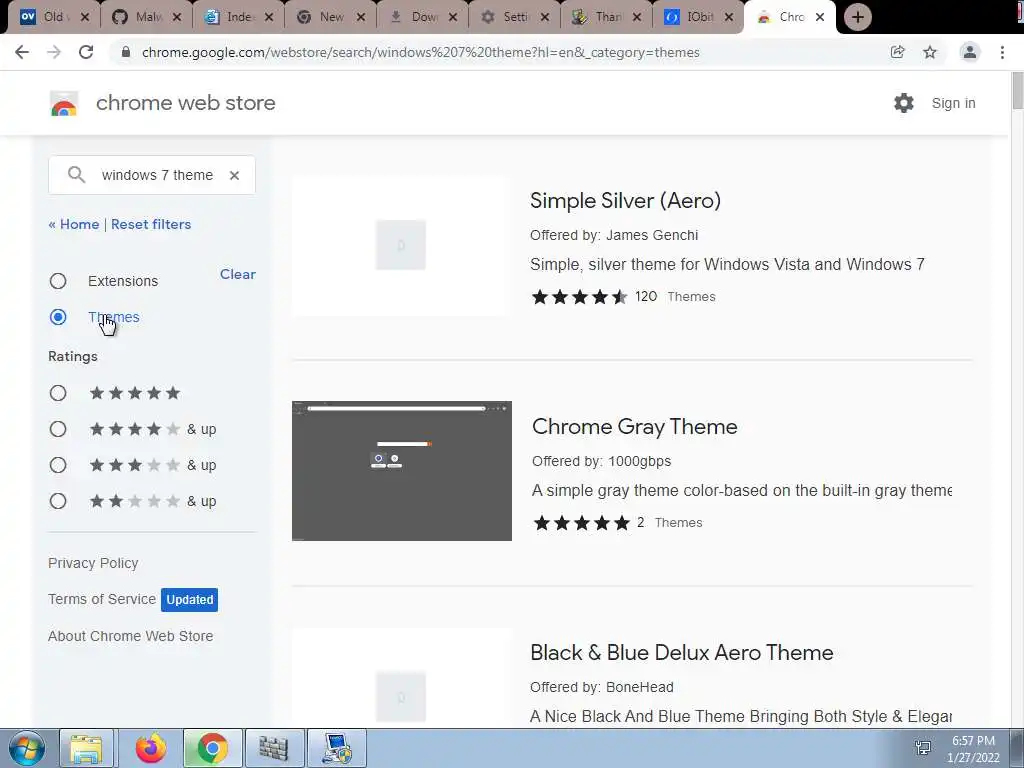Launch Firefox from the taskbar
1024x768 pixels.
[151, 748]
